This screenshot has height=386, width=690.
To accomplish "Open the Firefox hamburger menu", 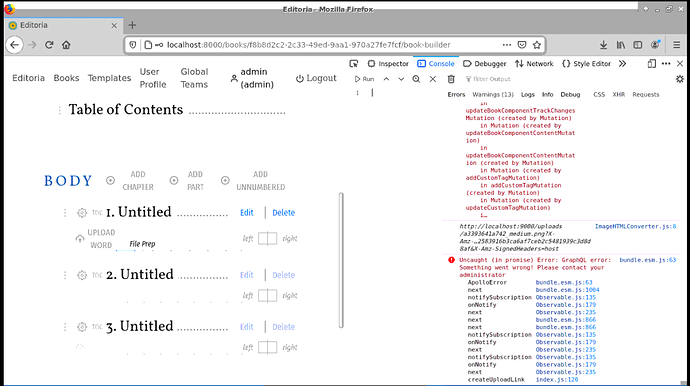I will 676,45.
